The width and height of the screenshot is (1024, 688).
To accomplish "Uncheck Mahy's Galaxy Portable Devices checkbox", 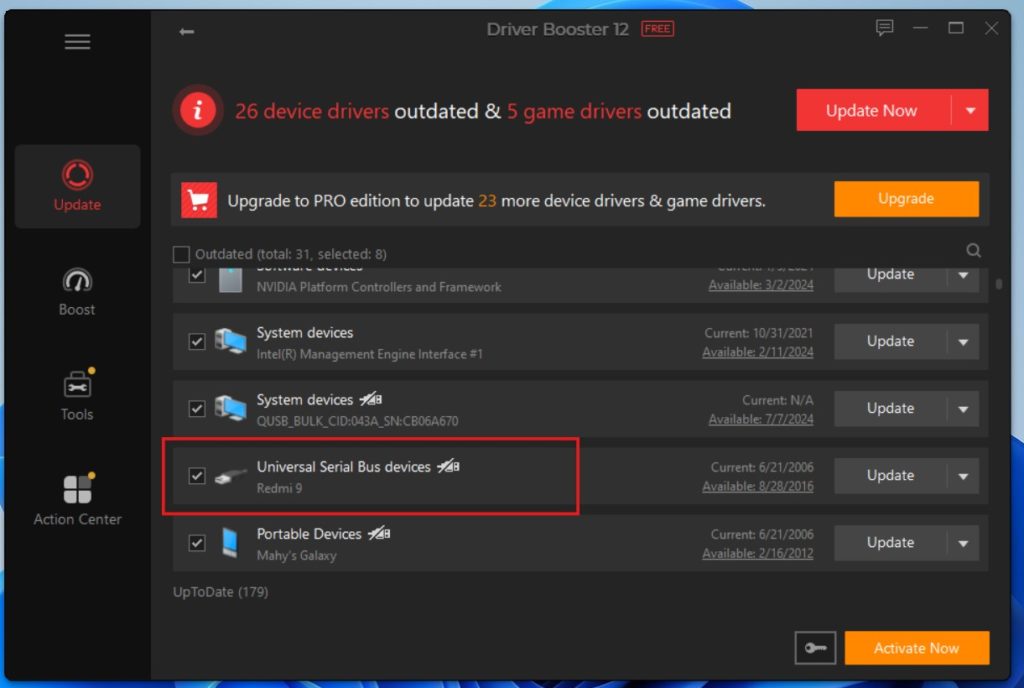I will 197,543.
